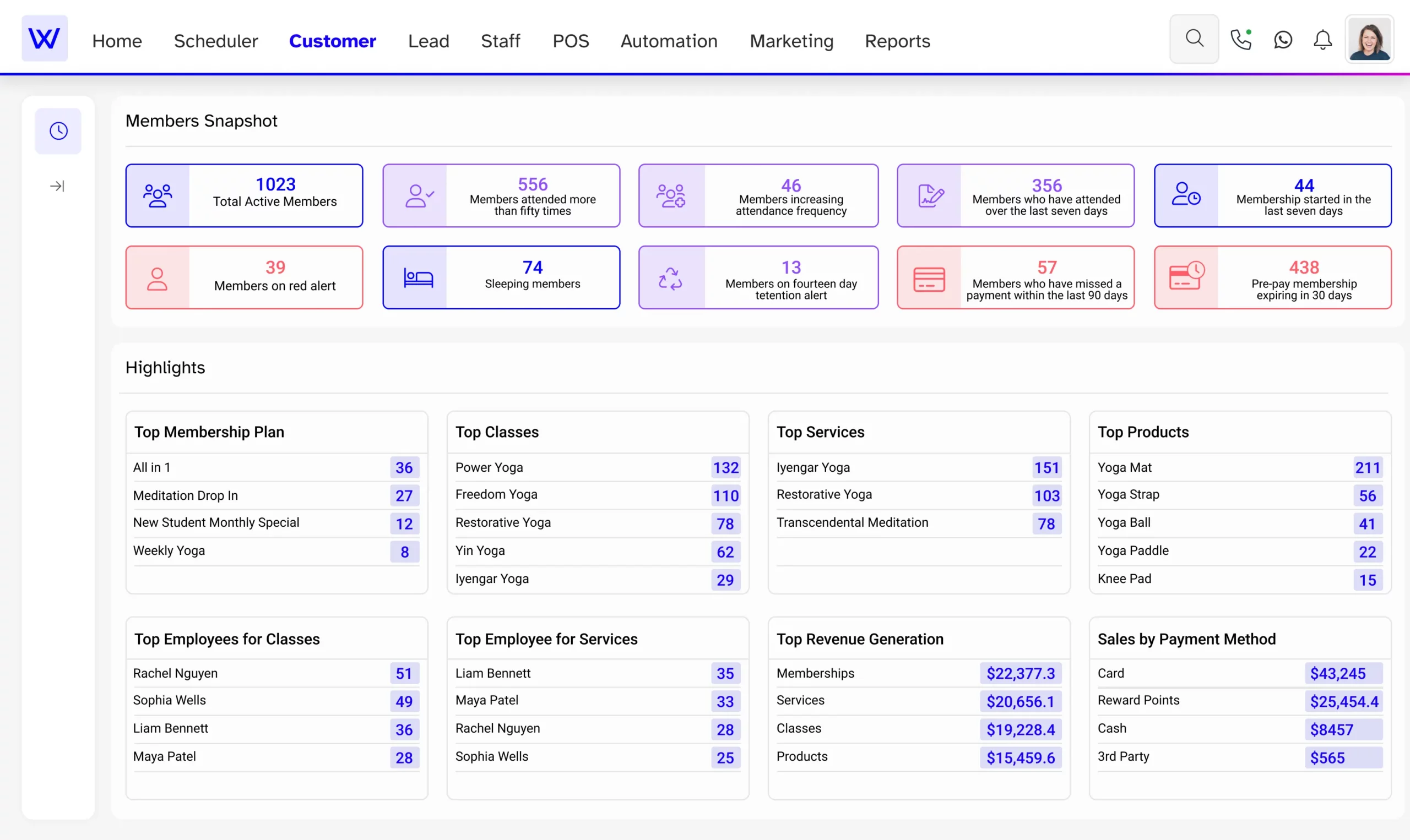
Task: Click Transcendental Meditation service row
Action: coord(919,523)
